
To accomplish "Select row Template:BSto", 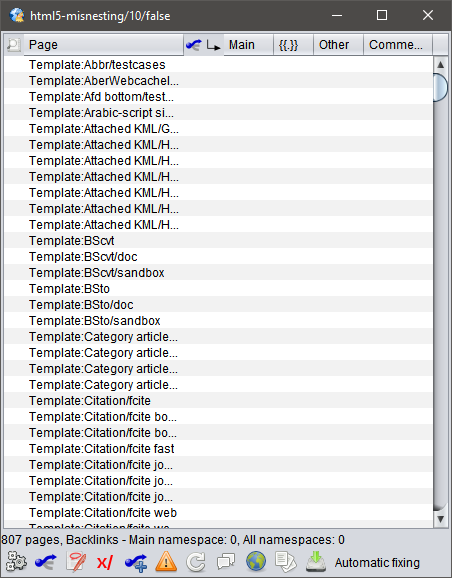I will click(x=218, y=289).
